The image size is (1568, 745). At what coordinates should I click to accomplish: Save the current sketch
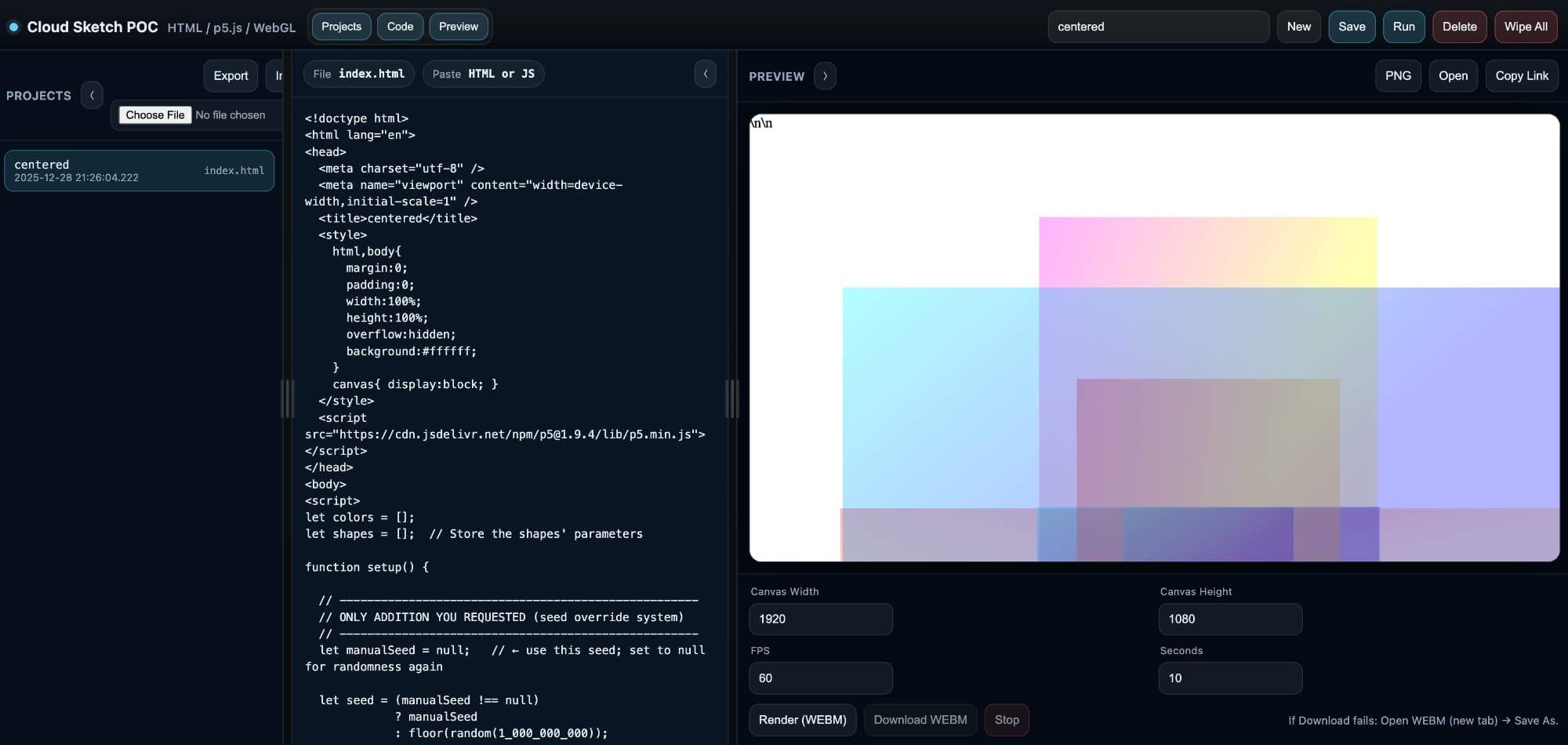pos(1351,27)
